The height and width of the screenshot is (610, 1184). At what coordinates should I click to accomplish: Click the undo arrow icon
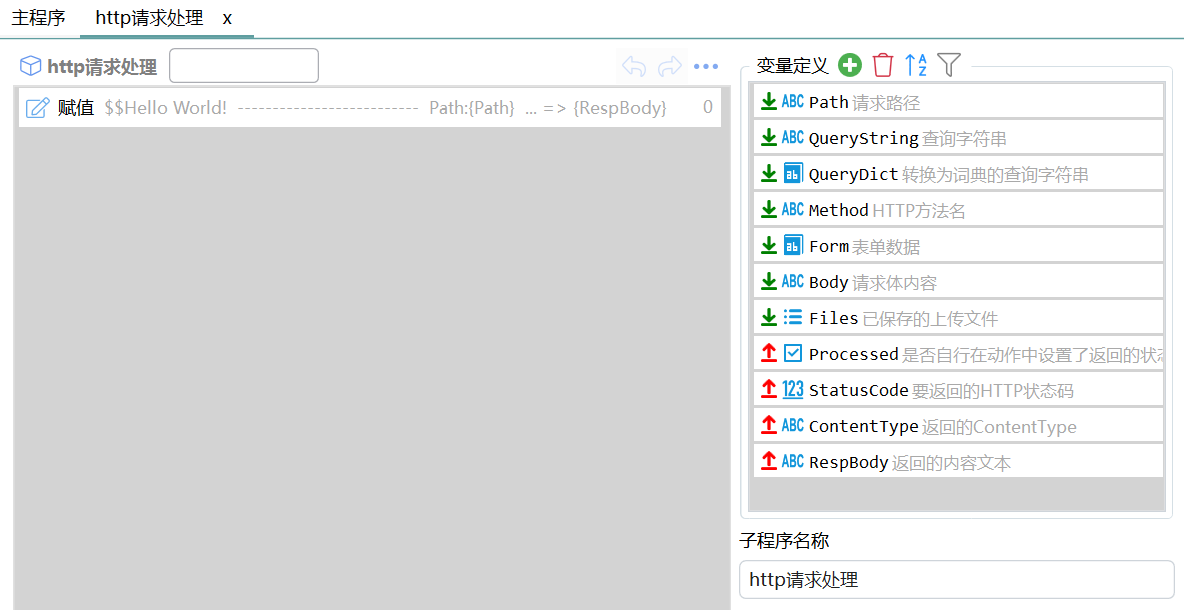pyautogui.click(x=634, y=66)
